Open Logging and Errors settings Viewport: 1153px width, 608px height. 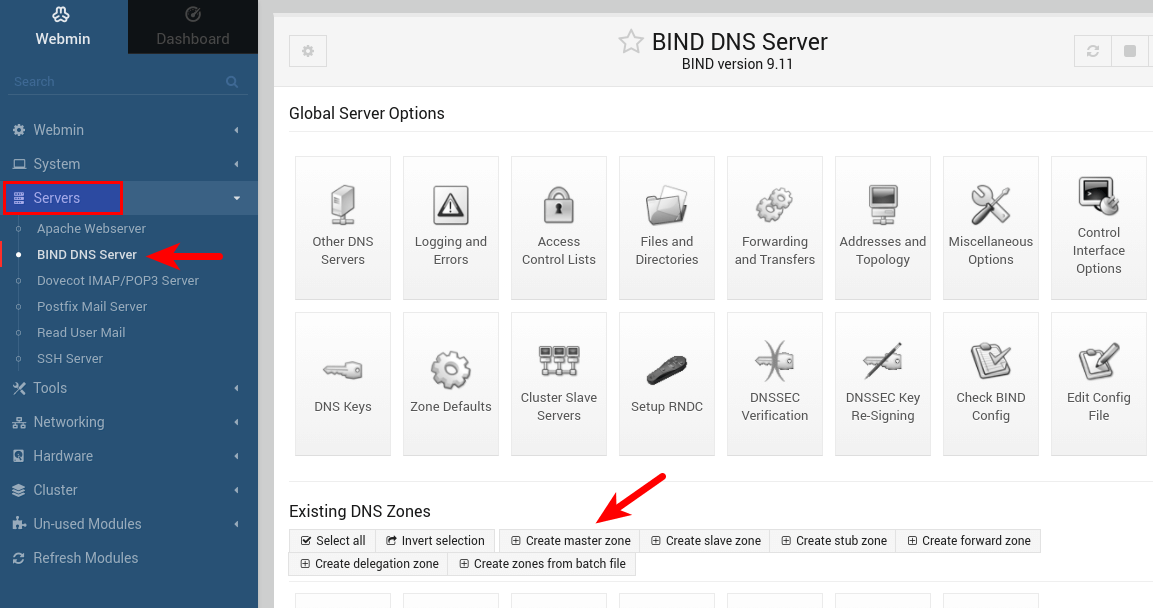[451, 227]
